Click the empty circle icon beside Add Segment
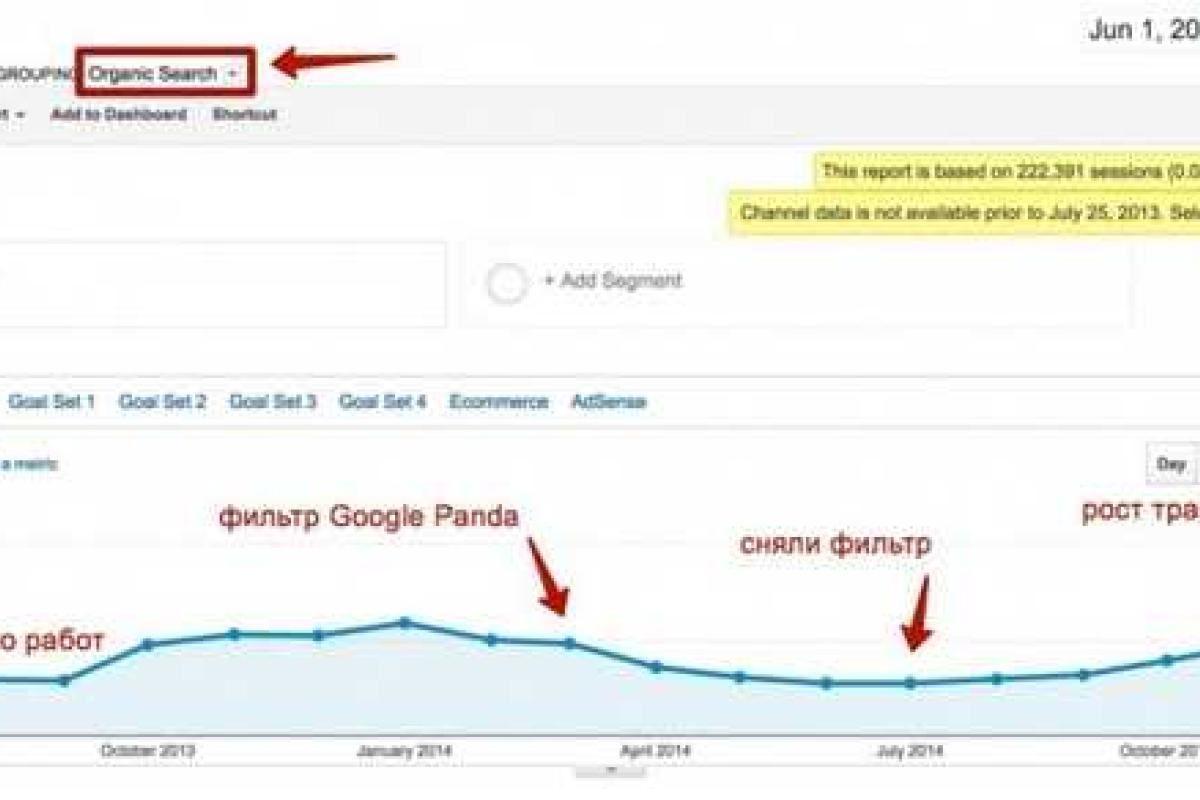1200x800 pixels. pos(507,283)
